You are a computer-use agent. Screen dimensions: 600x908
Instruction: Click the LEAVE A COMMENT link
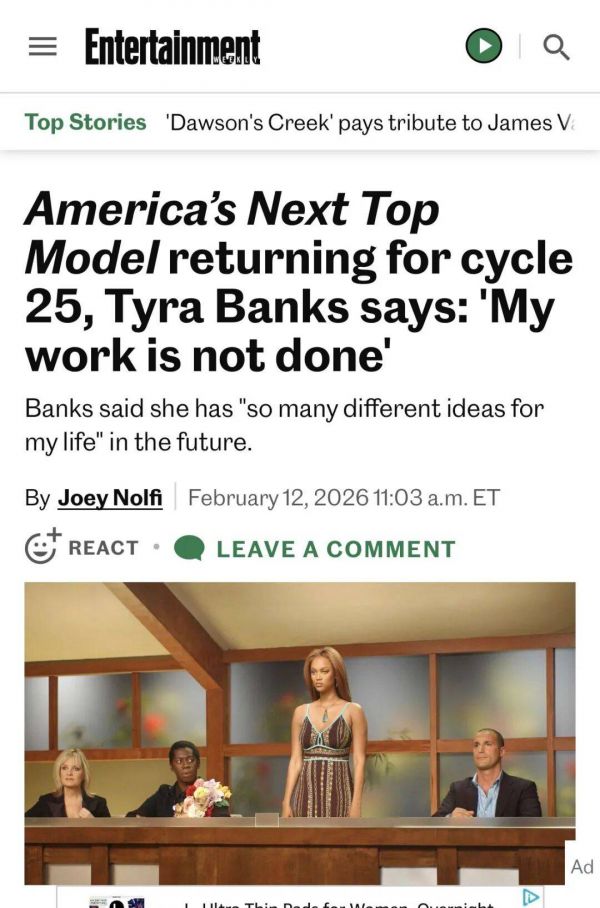point(335,548)
